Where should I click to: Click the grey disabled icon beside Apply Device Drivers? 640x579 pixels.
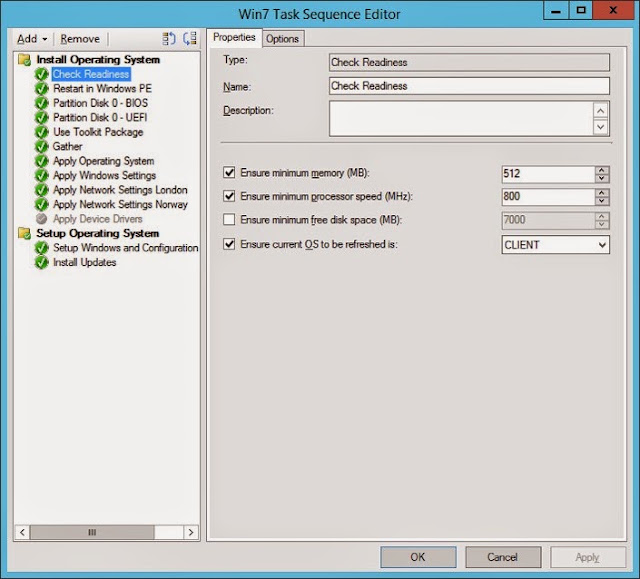[x=41, y=219]
